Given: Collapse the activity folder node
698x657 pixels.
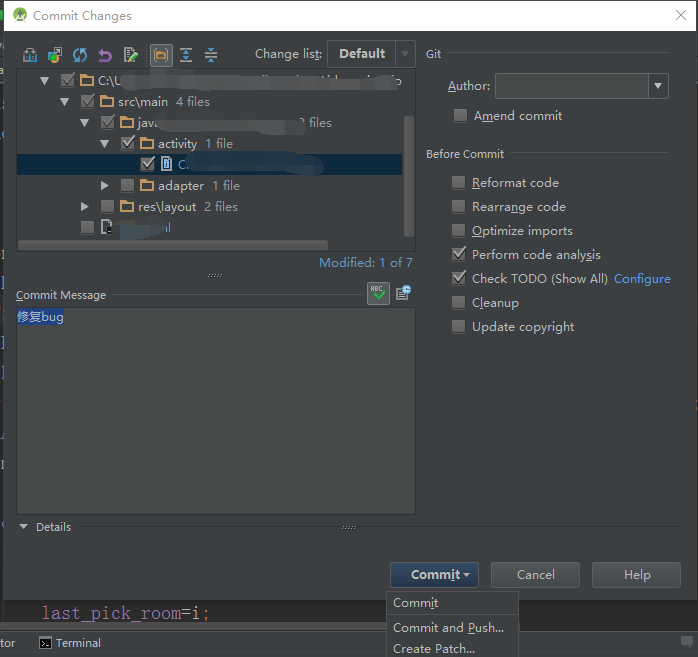Looking at the screenshot, I should (105, 144).
